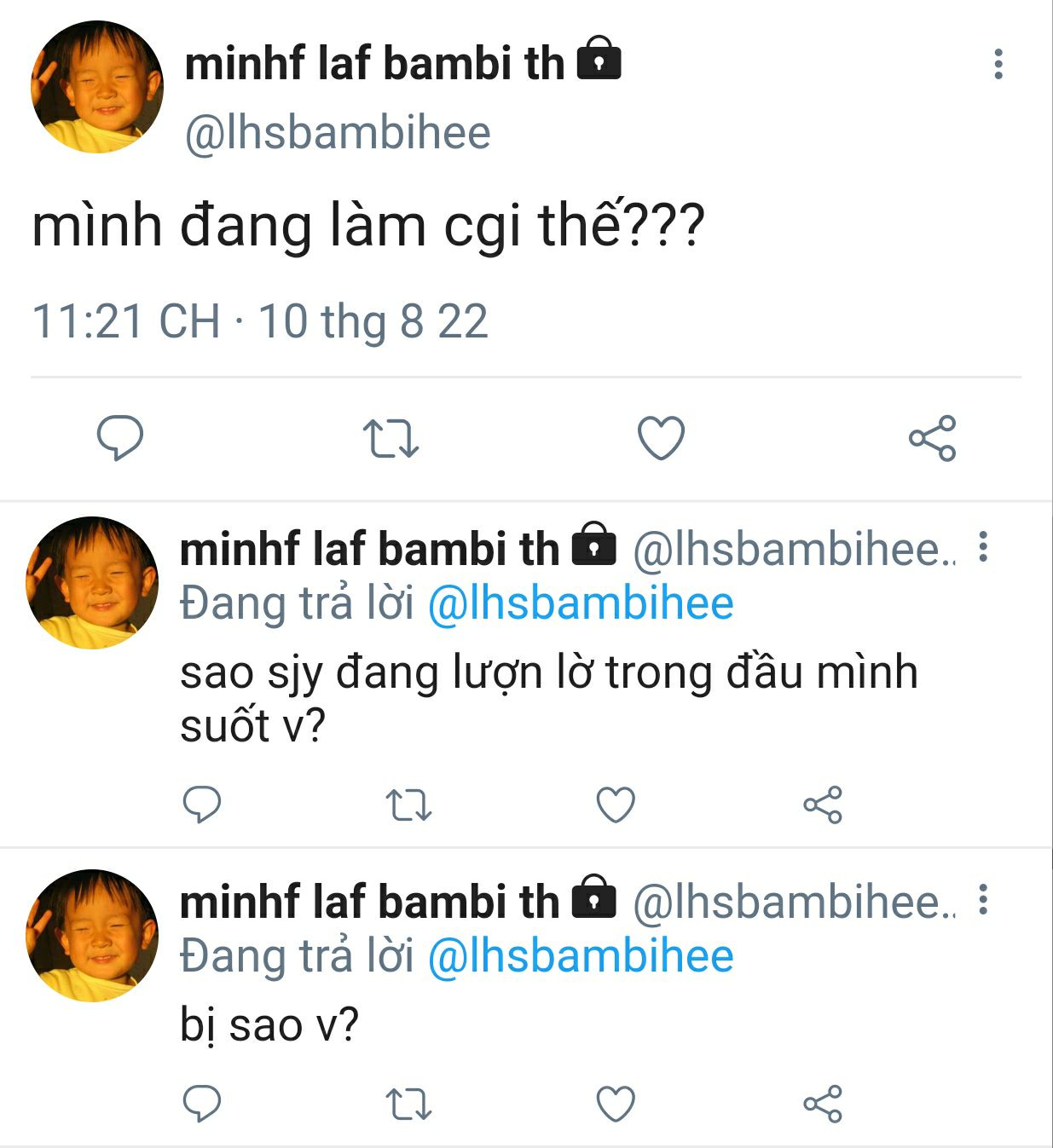Open overflow menu on "bị sao v?" reply
This screenshot has height=1148, width=1053.
click(983, 900)
